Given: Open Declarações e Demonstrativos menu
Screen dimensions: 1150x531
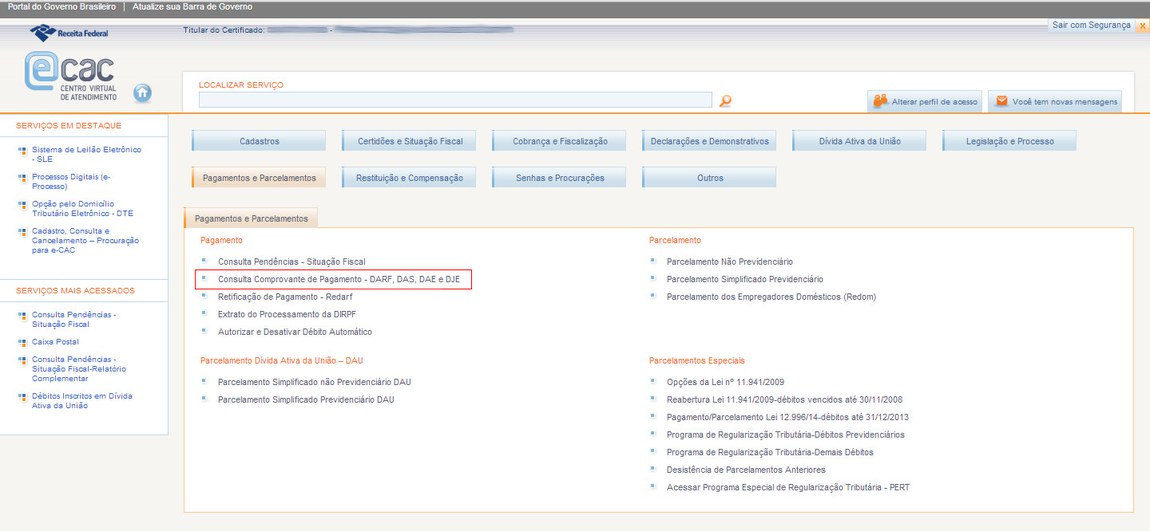Looking at the screenshot, I should tap(709, 141).
